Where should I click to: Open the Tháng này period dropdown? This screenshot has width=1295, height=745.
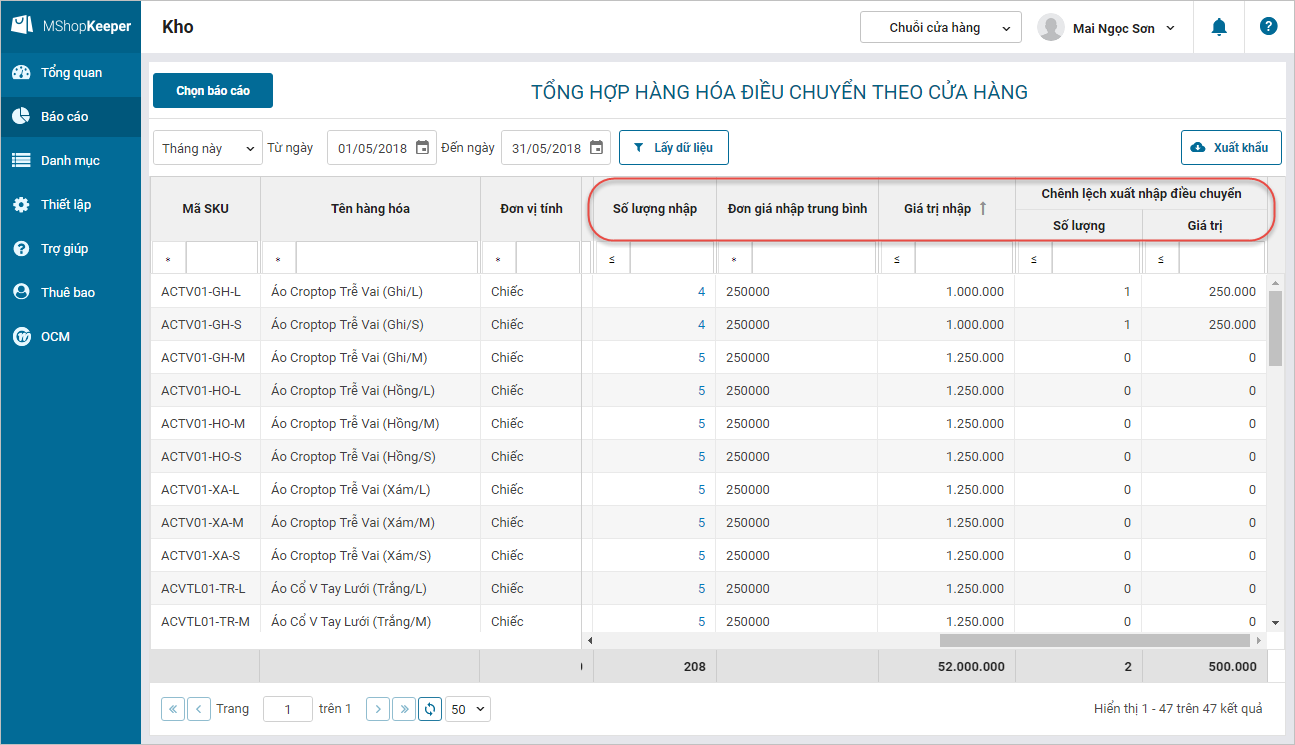(208, 148)
